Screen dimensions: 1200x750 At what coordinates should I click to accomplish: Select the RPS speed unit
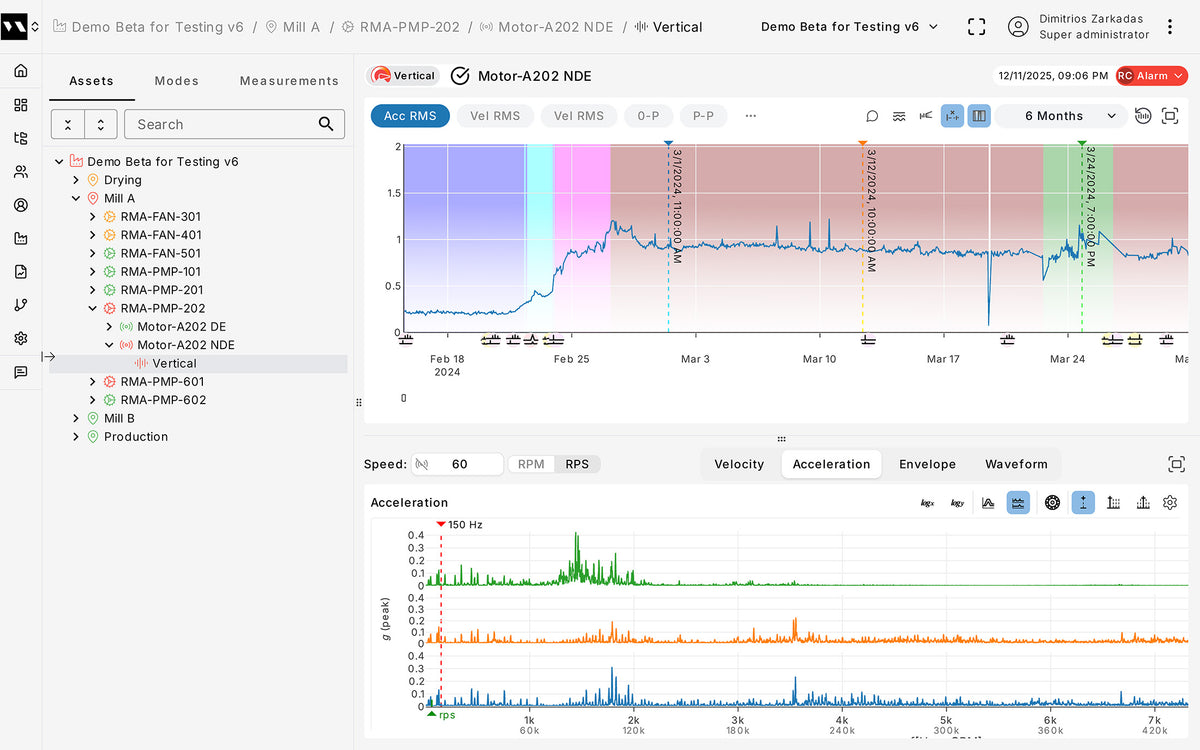577,464
